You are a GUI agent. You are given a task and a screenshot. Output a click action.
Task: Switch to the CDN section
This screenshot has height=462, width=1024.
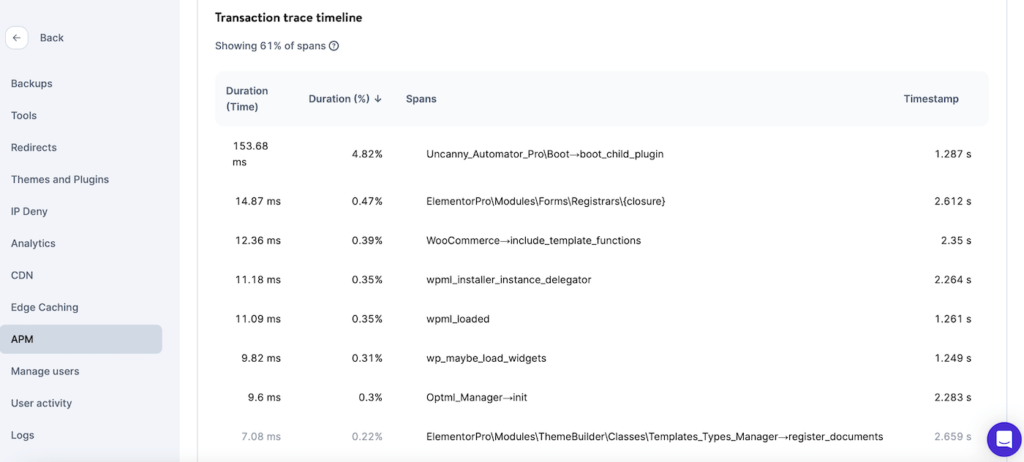click(22, 276)
